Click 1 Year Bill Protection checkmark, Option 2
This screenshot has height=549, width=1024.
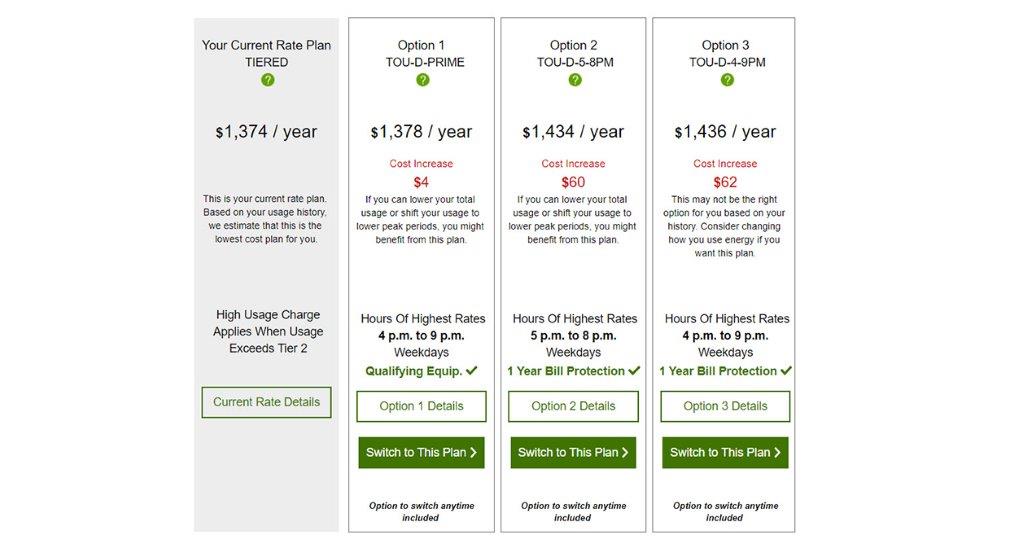pos(634,371)
